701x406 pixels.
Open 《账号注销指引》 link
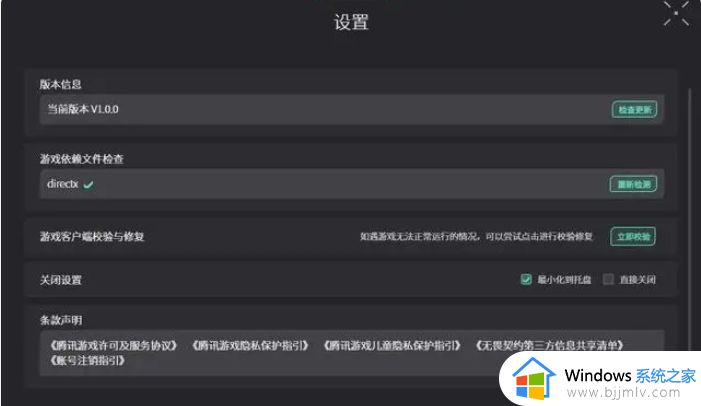pos(87,361)
